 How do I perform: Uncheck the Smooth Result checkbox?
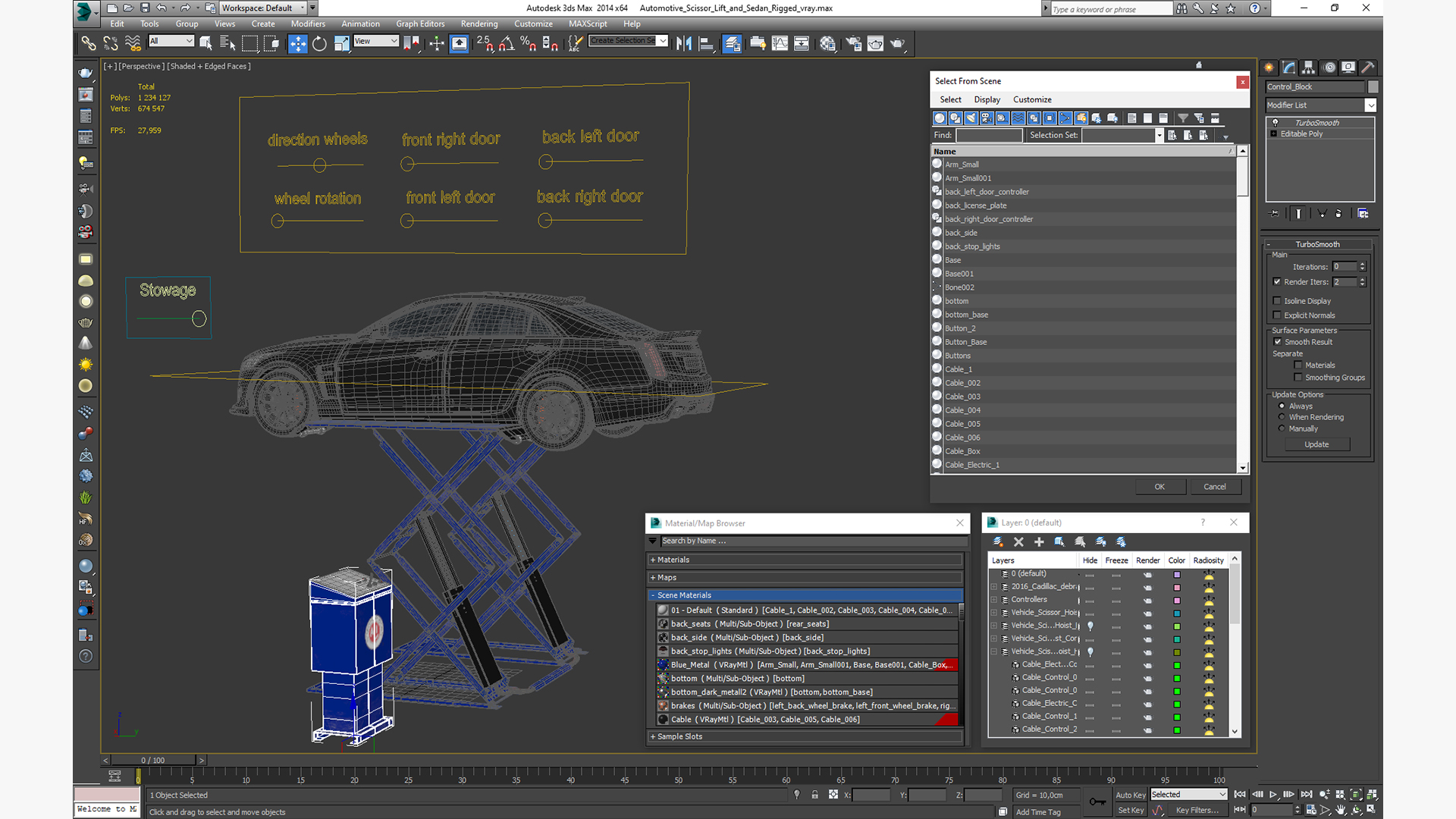(x=1278, y=342)
